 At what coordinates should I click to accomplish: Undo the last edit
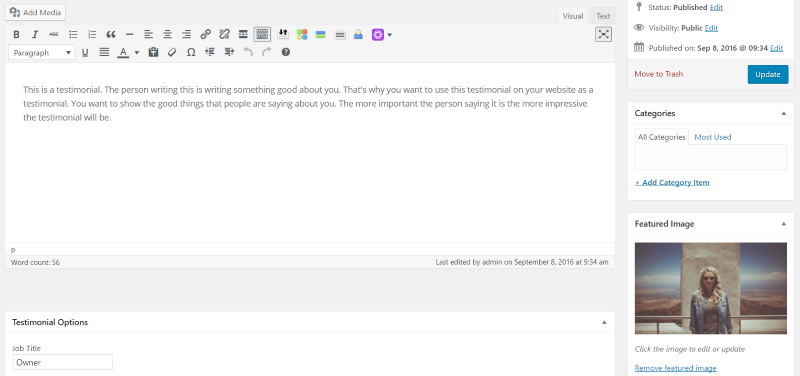[248, 52]
